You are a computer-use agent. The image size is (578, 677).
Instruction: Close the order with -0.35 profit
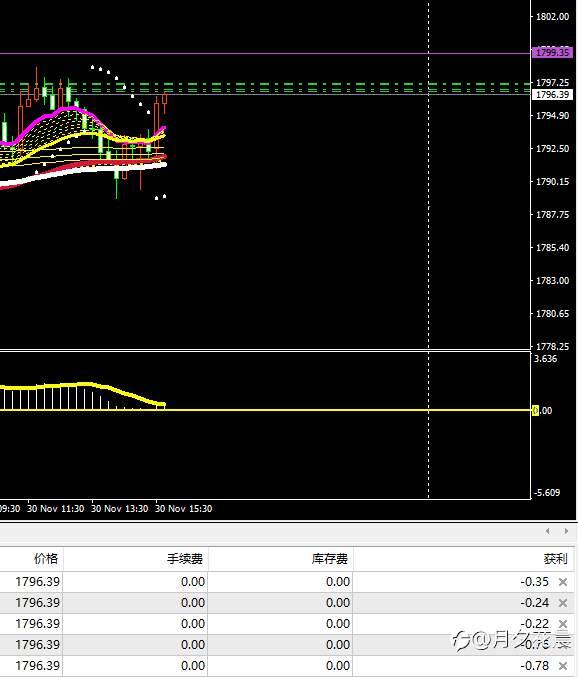click(x=562, y=582)
